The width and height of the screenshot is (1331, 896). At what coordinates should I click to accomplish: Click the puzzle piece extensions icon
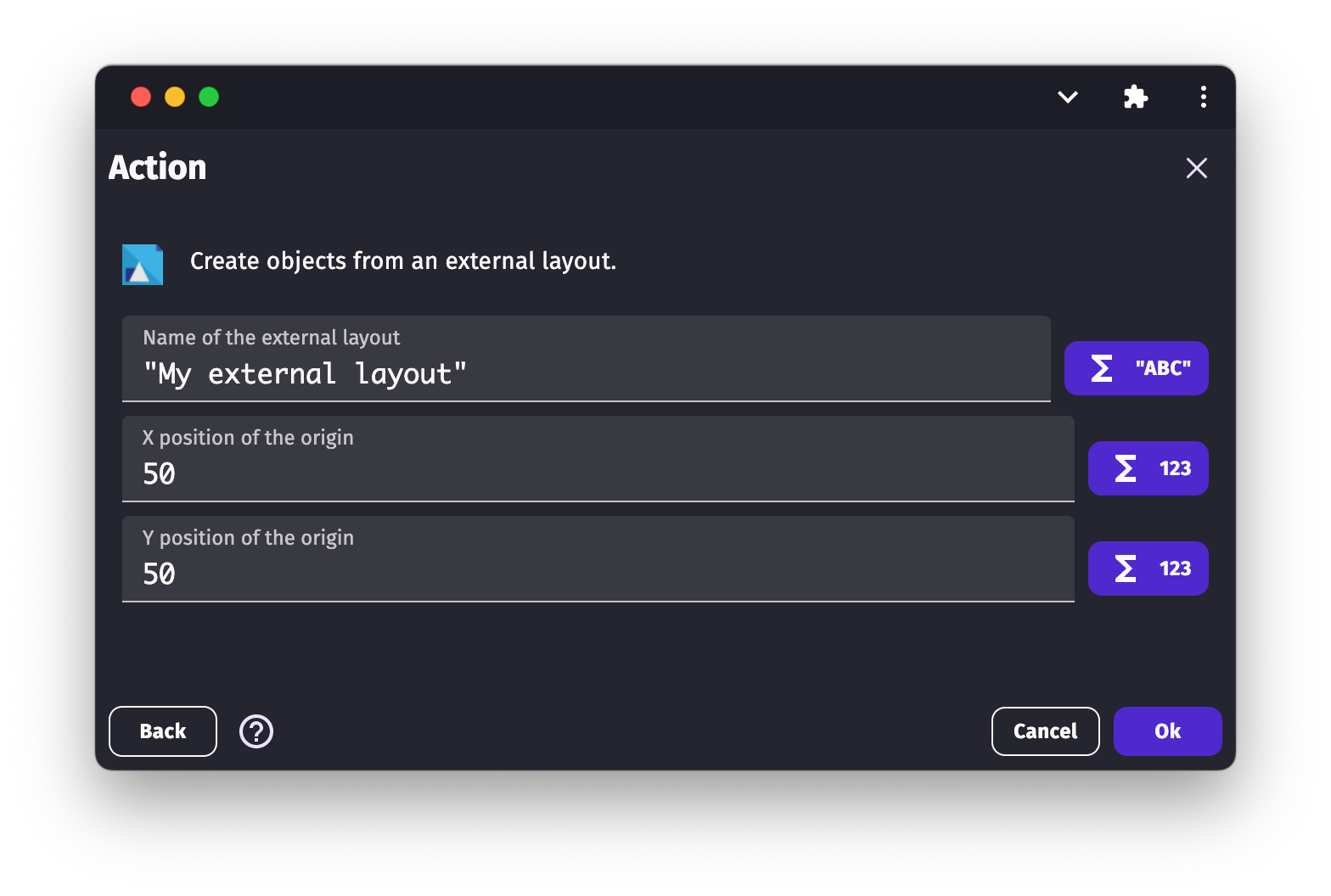(1136, 97)
